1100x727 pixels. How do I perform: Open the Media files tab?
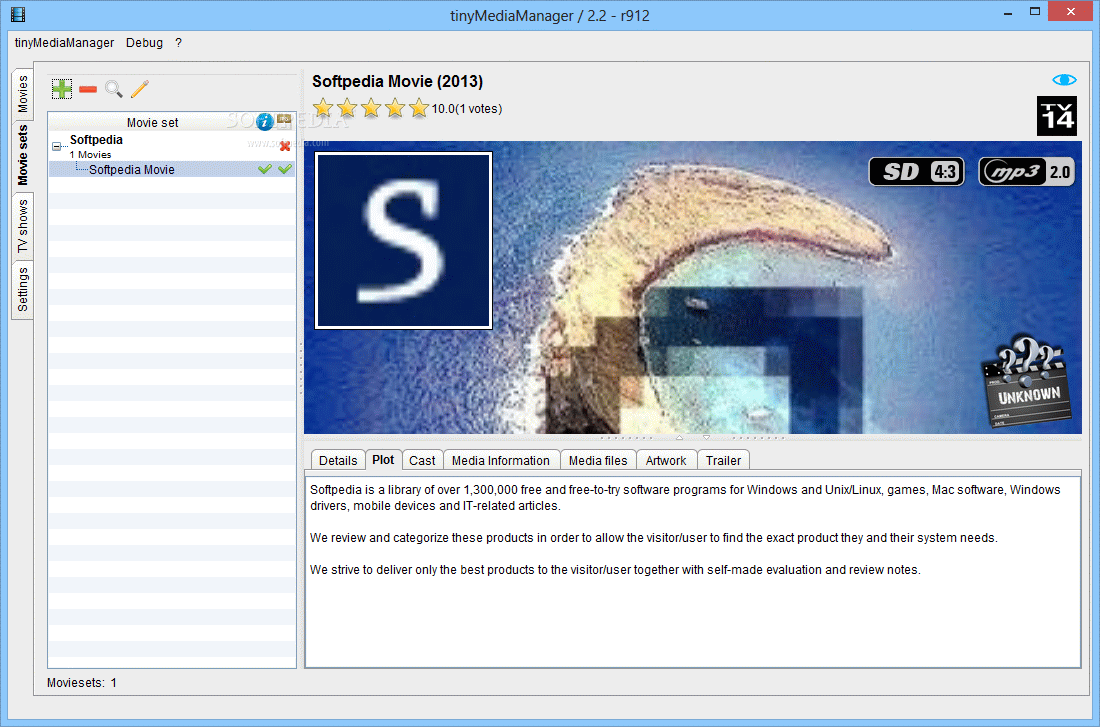coord(598,460)
